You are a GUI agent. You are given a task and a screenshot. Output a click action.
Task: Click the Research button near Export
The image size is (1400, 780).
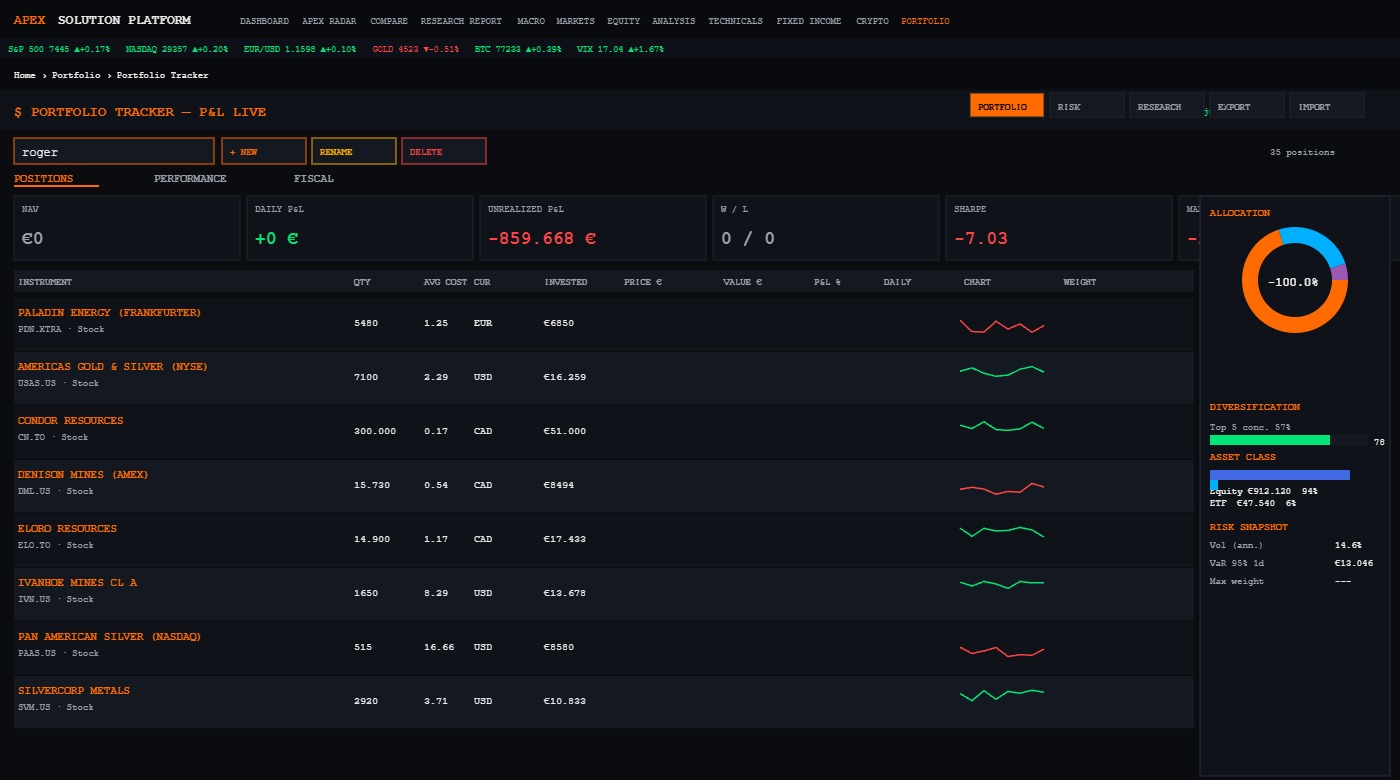click(1167, 105)
